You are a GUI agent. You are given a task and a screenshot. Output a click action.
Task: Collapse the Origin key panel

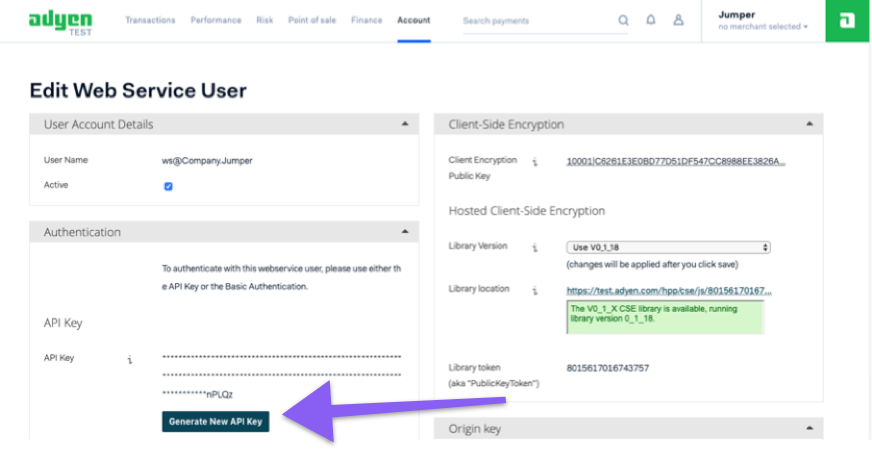click(809, 428)
